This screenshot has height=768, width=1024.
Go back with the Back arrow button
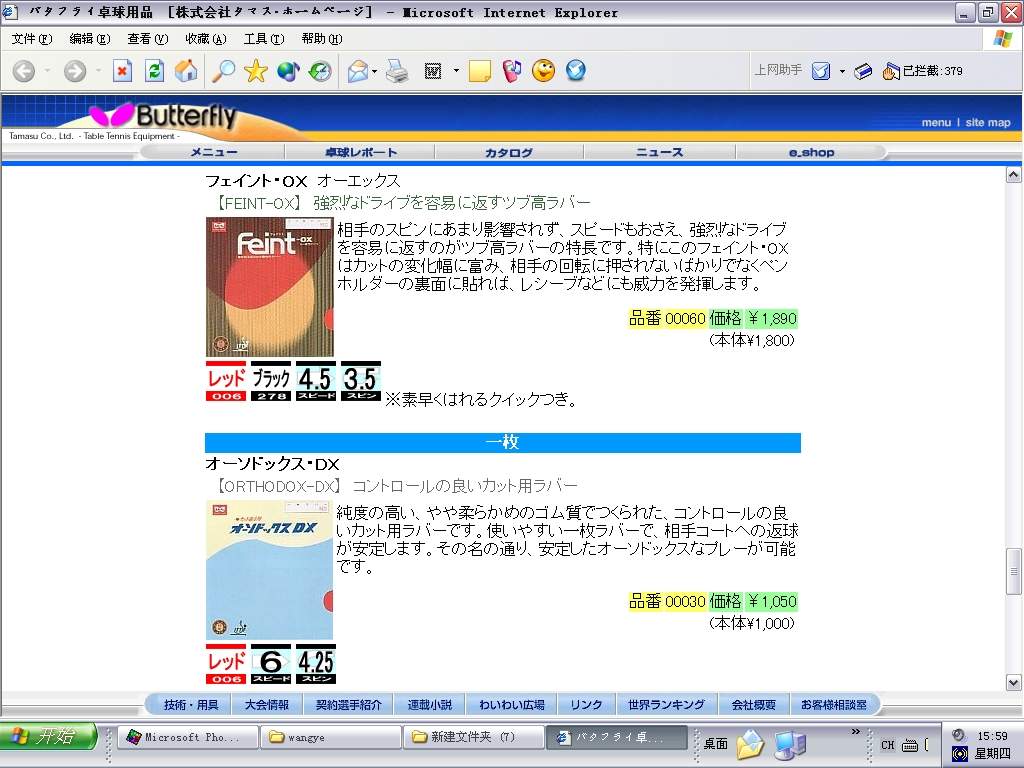(x=24, y=71)
